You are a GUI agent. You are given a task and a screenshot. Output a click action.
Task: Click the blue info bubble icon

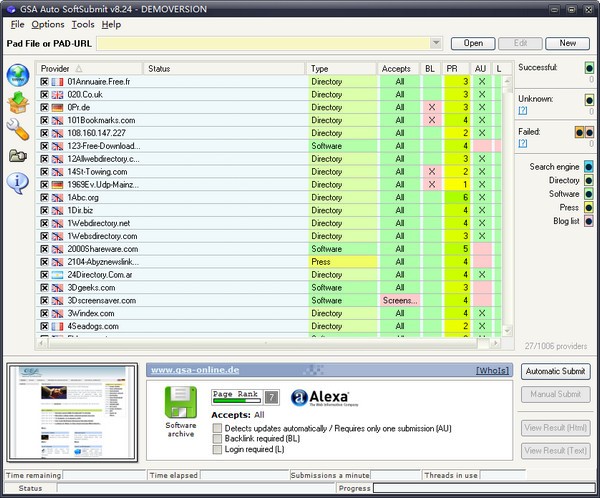coord(18,181)
